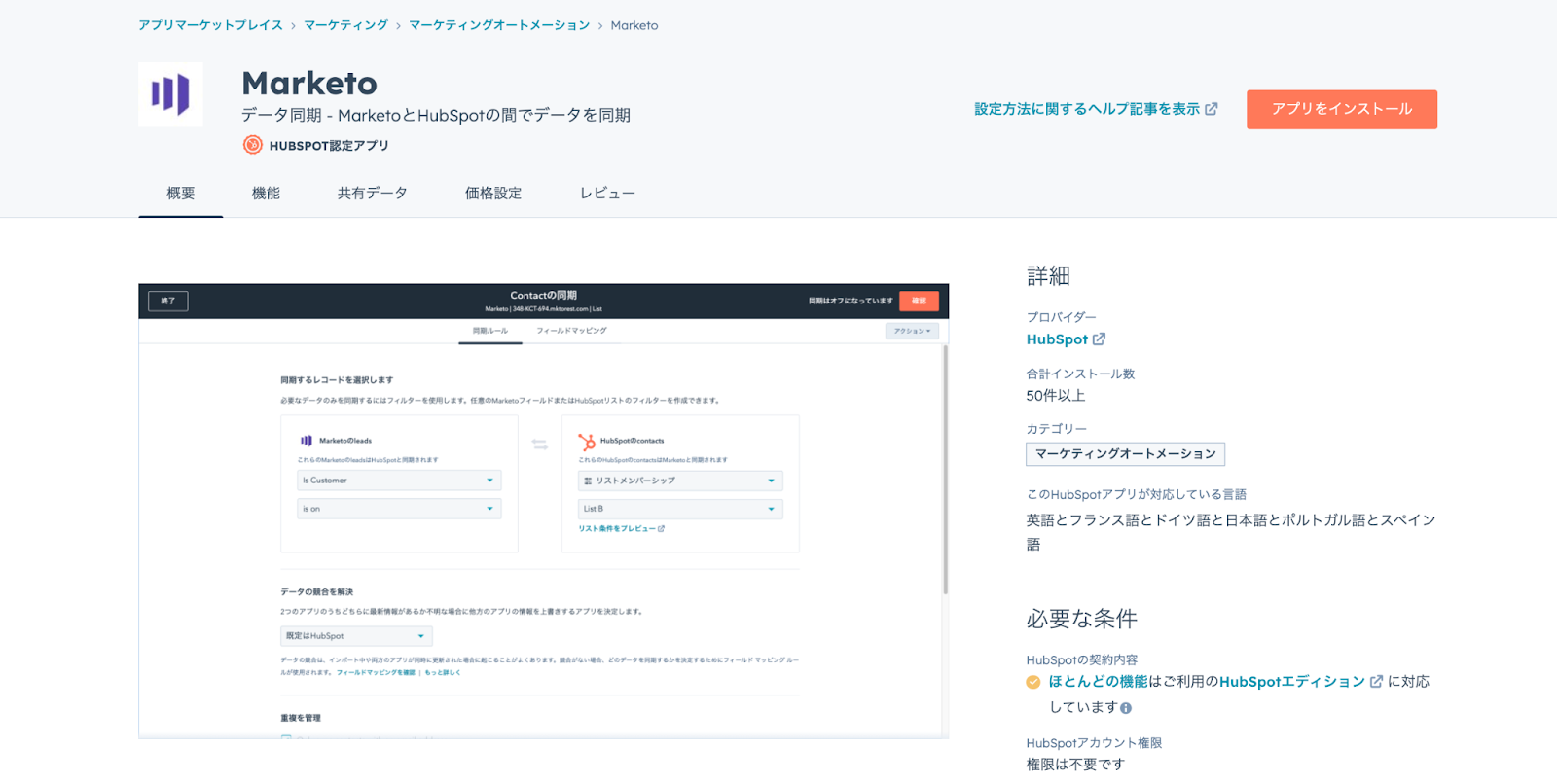
Task: Click the 50件以上 install count
Action: click(x=1056, y=396)
